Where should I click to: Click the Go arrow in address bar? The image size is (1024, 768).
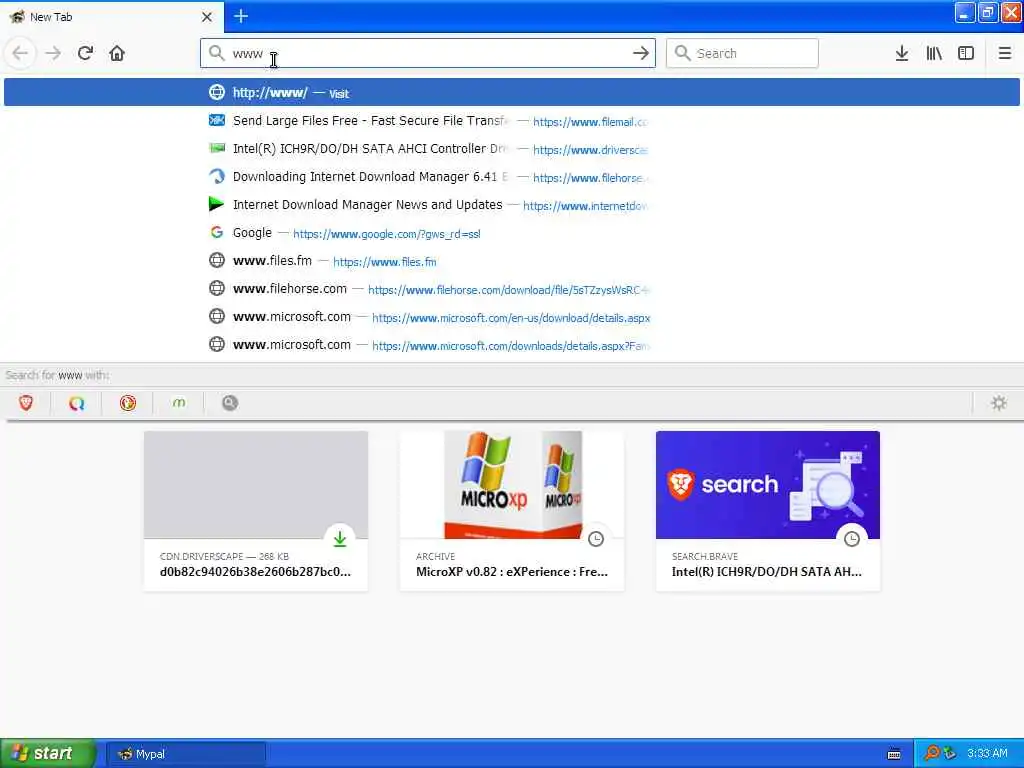(x=641, y=53)
